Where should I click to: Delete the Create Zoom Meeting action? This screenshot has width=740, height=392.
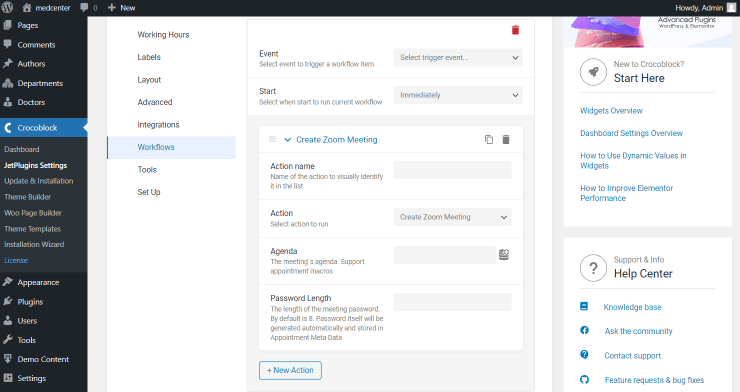pyautogui.click(x=506, y=140)
